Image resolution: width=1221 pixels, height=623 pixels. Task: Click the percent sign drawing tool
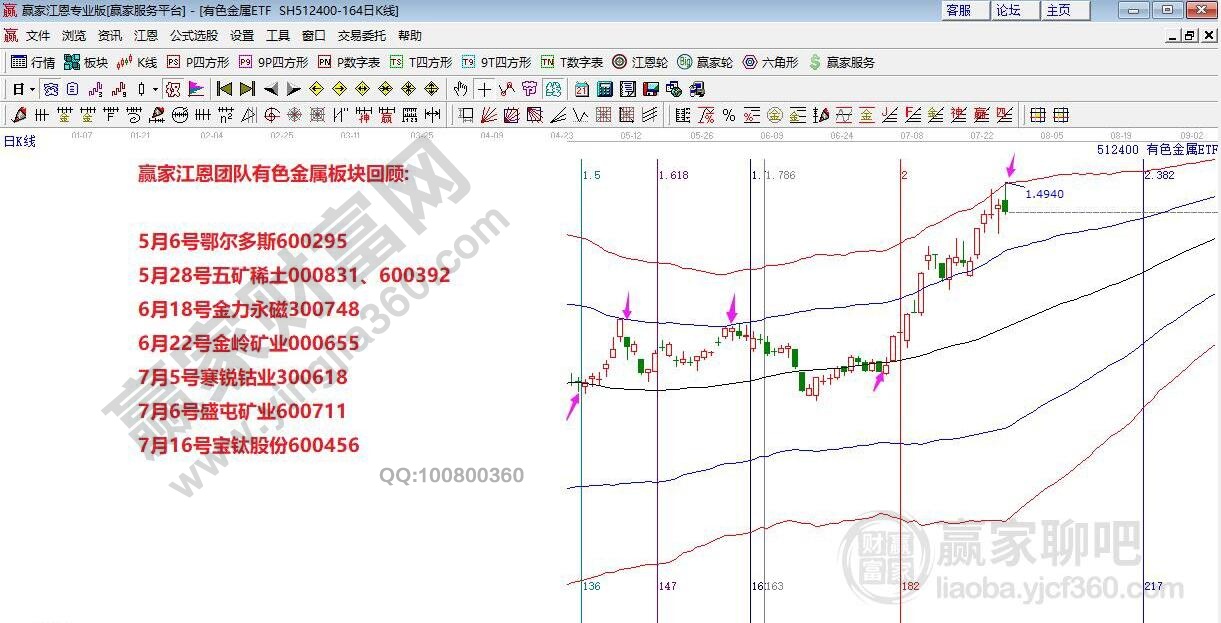pos(729,115)
